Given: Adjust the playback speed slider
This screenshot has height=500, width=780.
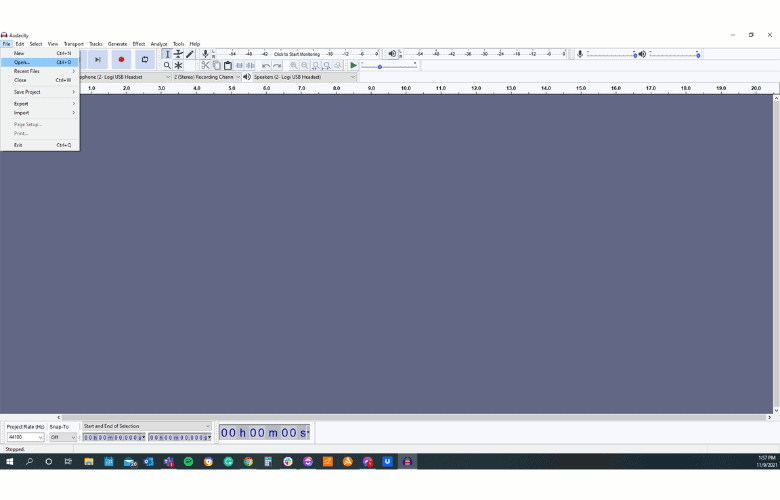Looking at the screenshot, I should pos(380,67).
